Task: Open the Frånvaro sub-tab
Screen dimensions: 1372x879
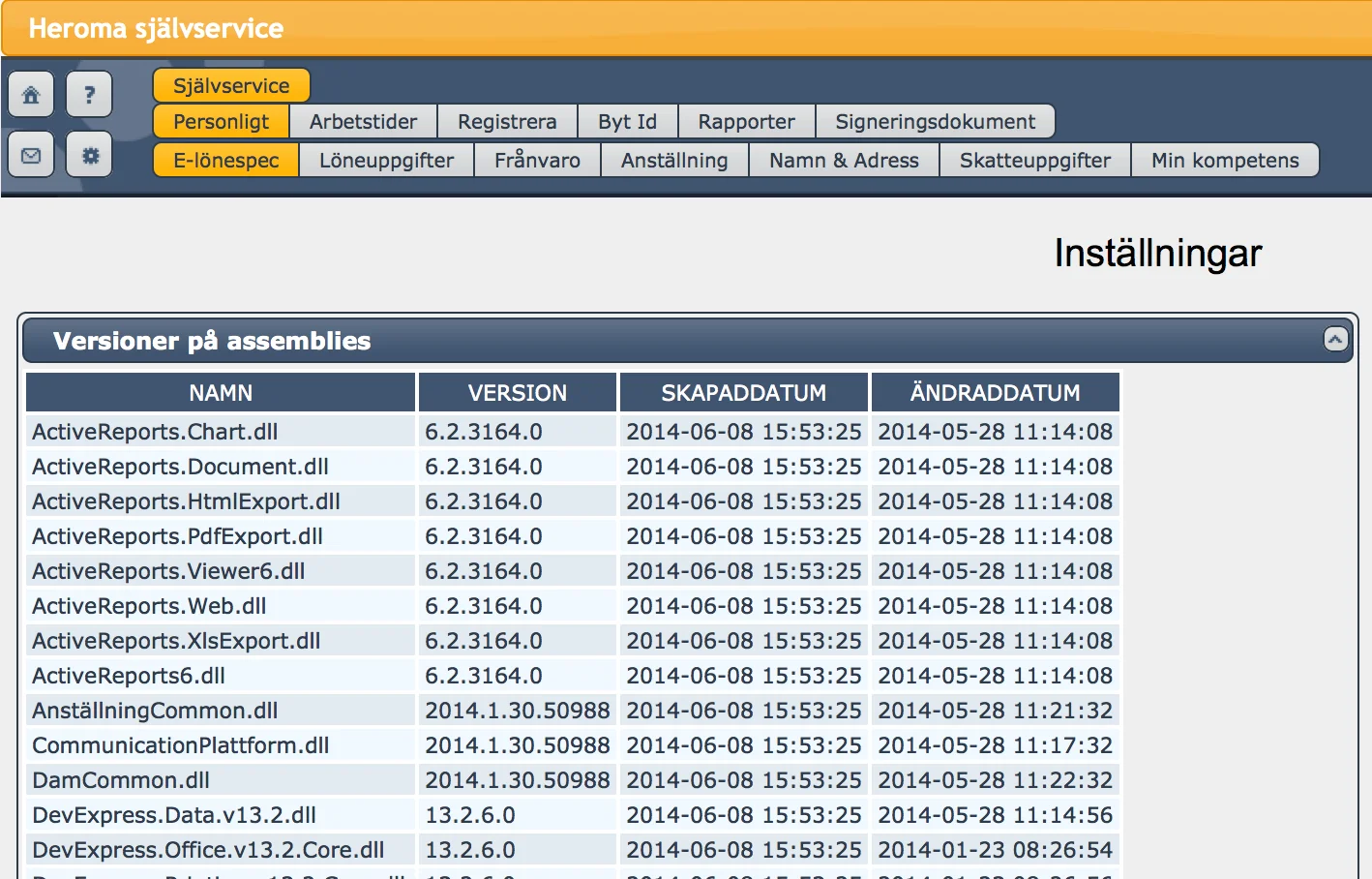Action: (537, 161)
